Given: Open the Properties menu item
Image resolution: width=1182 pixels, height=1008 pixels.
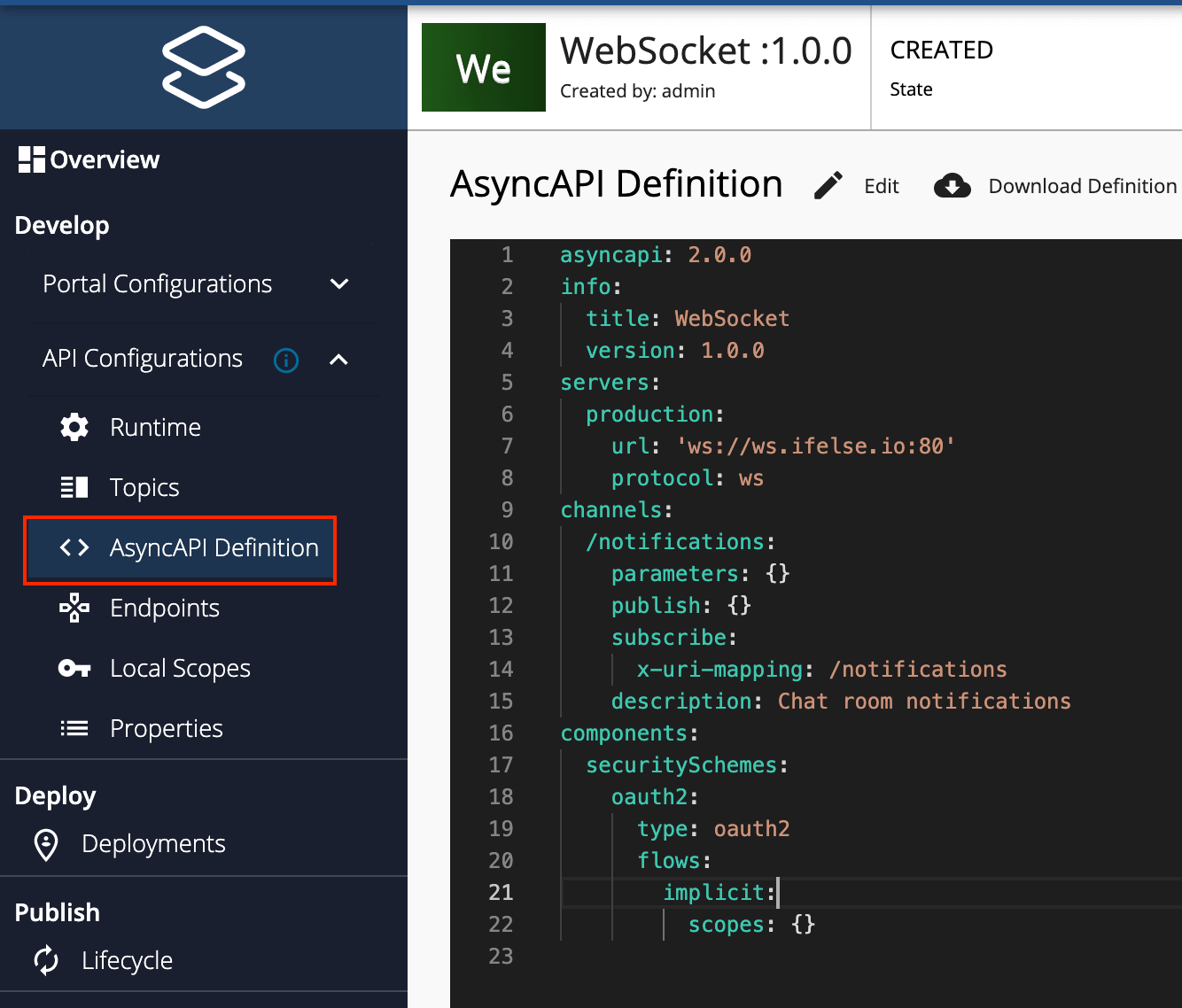Looking at the screenshot, I should point(167,728).
